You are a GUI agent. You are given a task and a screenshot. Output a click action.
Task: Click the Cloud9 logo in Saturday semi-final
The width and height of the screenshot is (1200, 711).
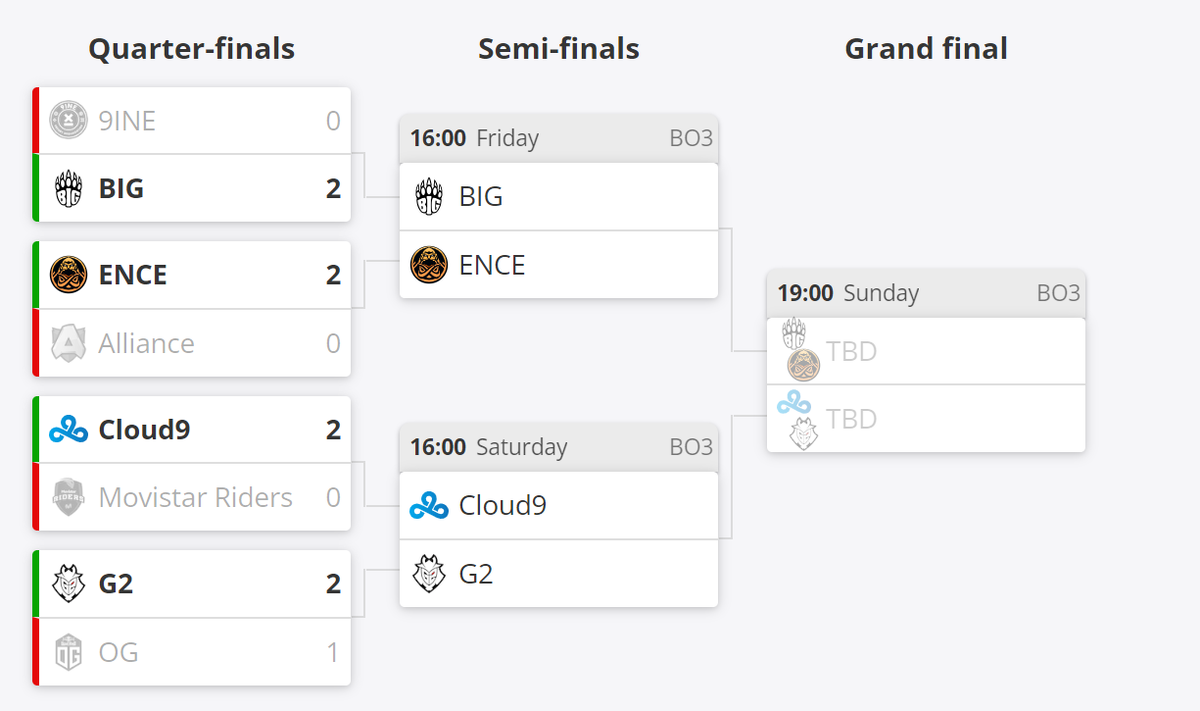tap(429, 506)
